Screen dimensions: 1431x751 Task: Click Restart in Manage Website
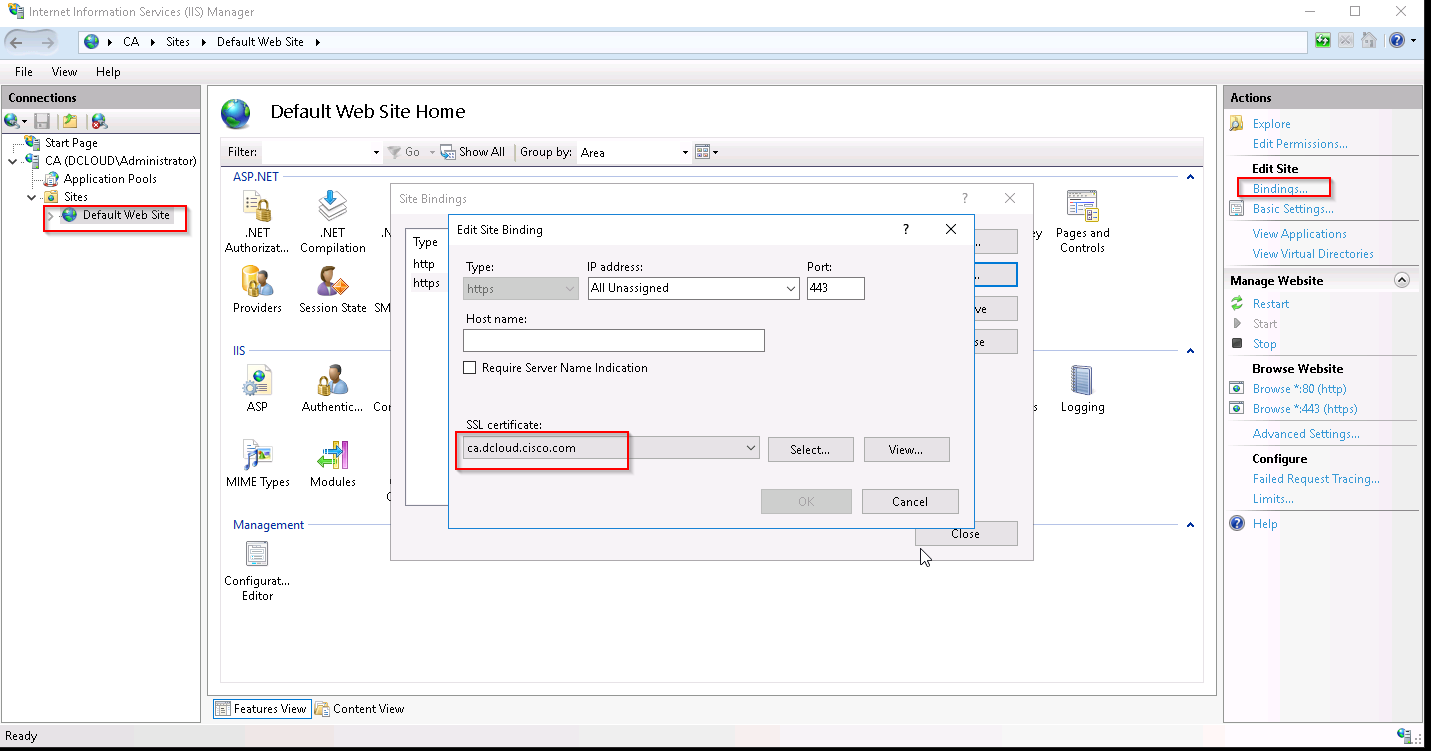(x=1271, y=304)
